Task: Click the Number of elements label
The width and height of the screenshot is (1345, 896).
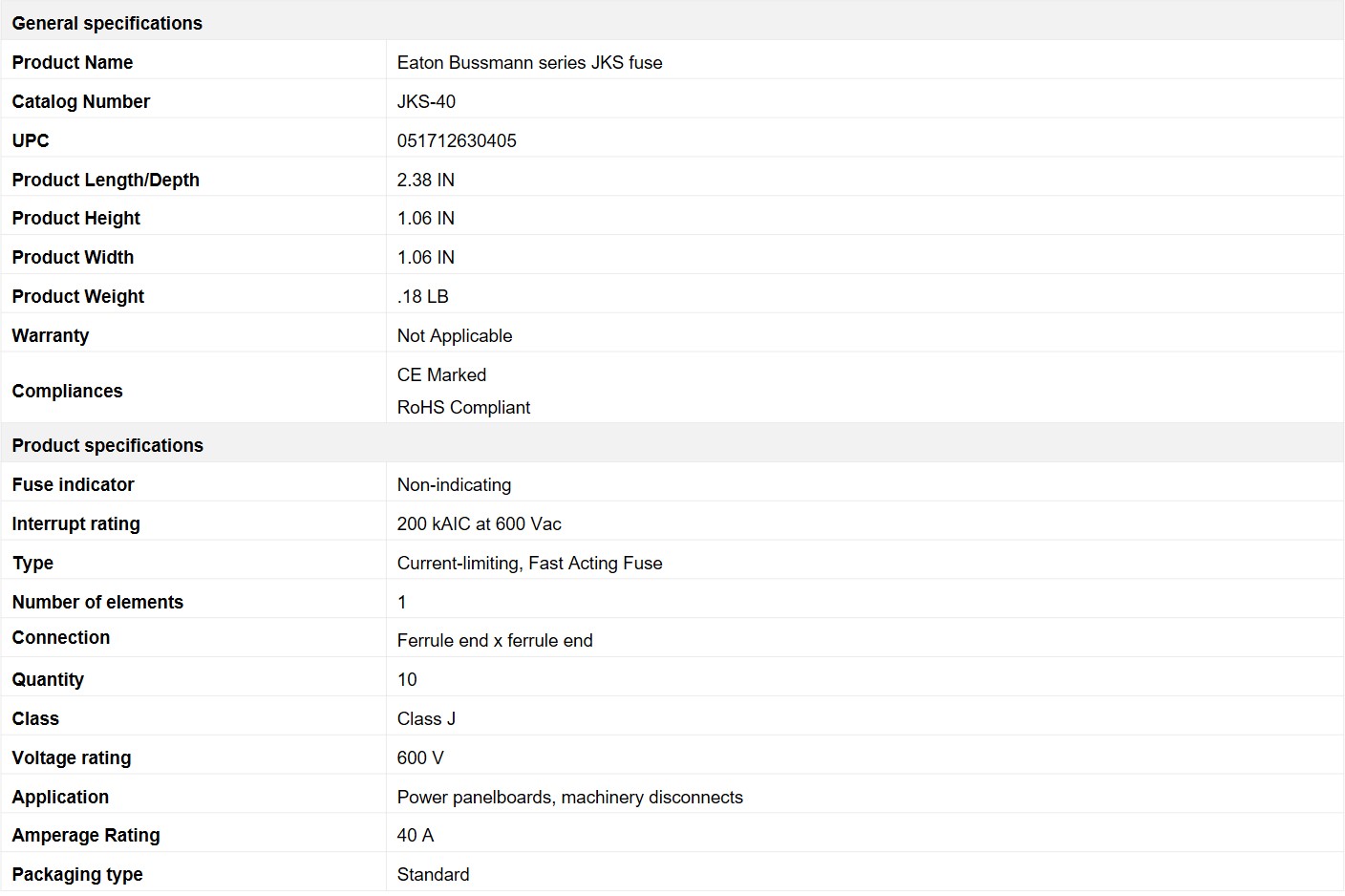Action: click(x=97, y=602)
